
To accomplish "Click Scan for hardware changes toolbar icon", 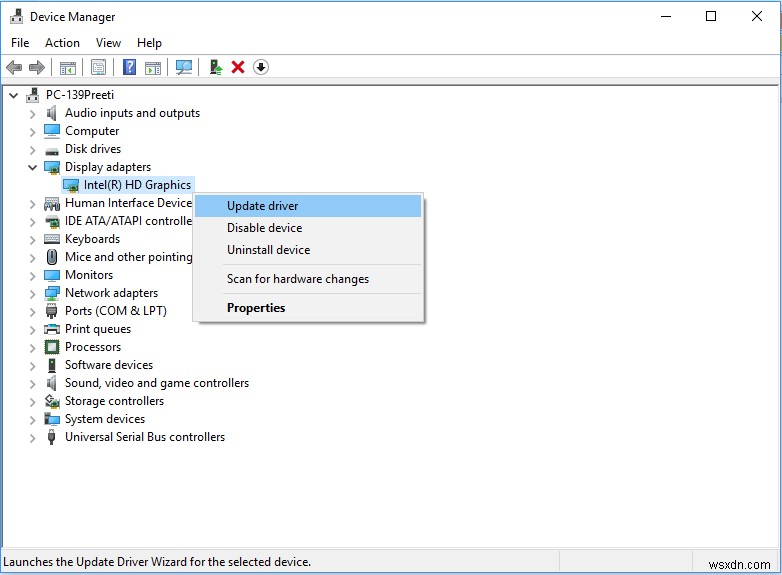I will [184, 67].
